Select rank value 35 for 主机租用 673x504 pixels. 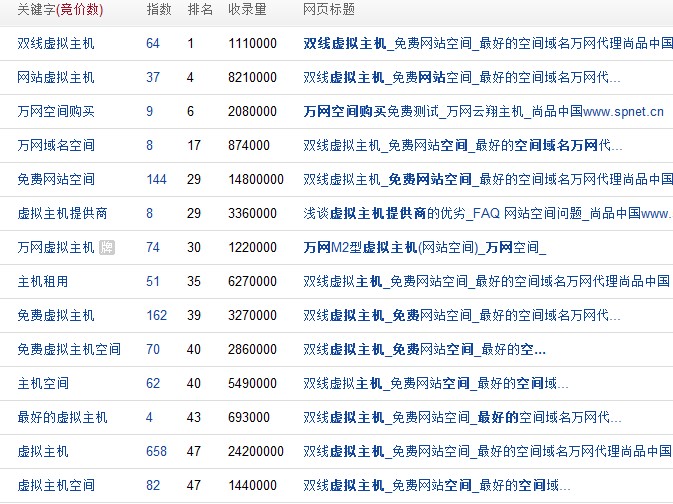[194, 281]
